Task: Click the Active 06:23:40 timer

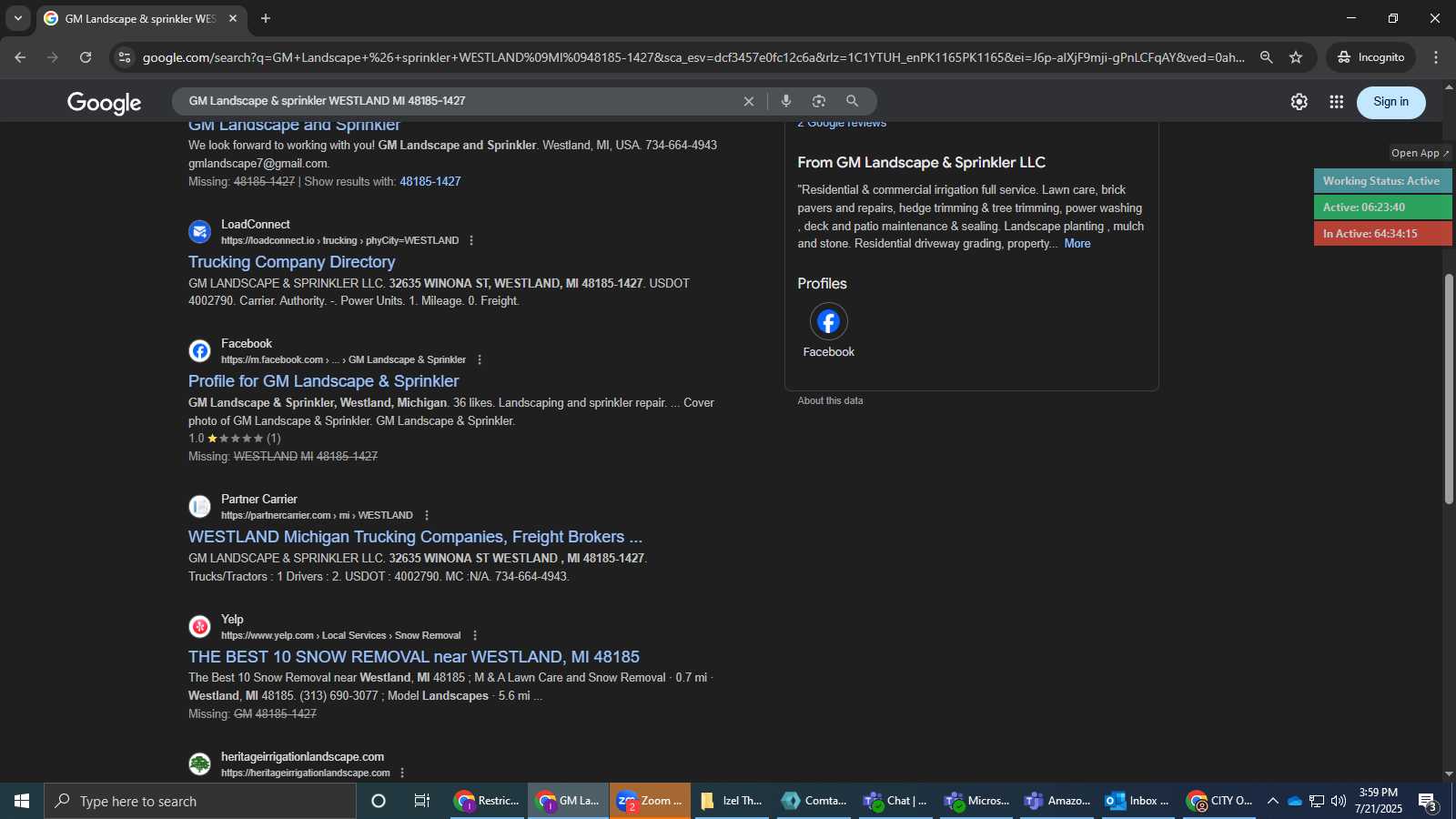Action: click(x=1382, y=207)
